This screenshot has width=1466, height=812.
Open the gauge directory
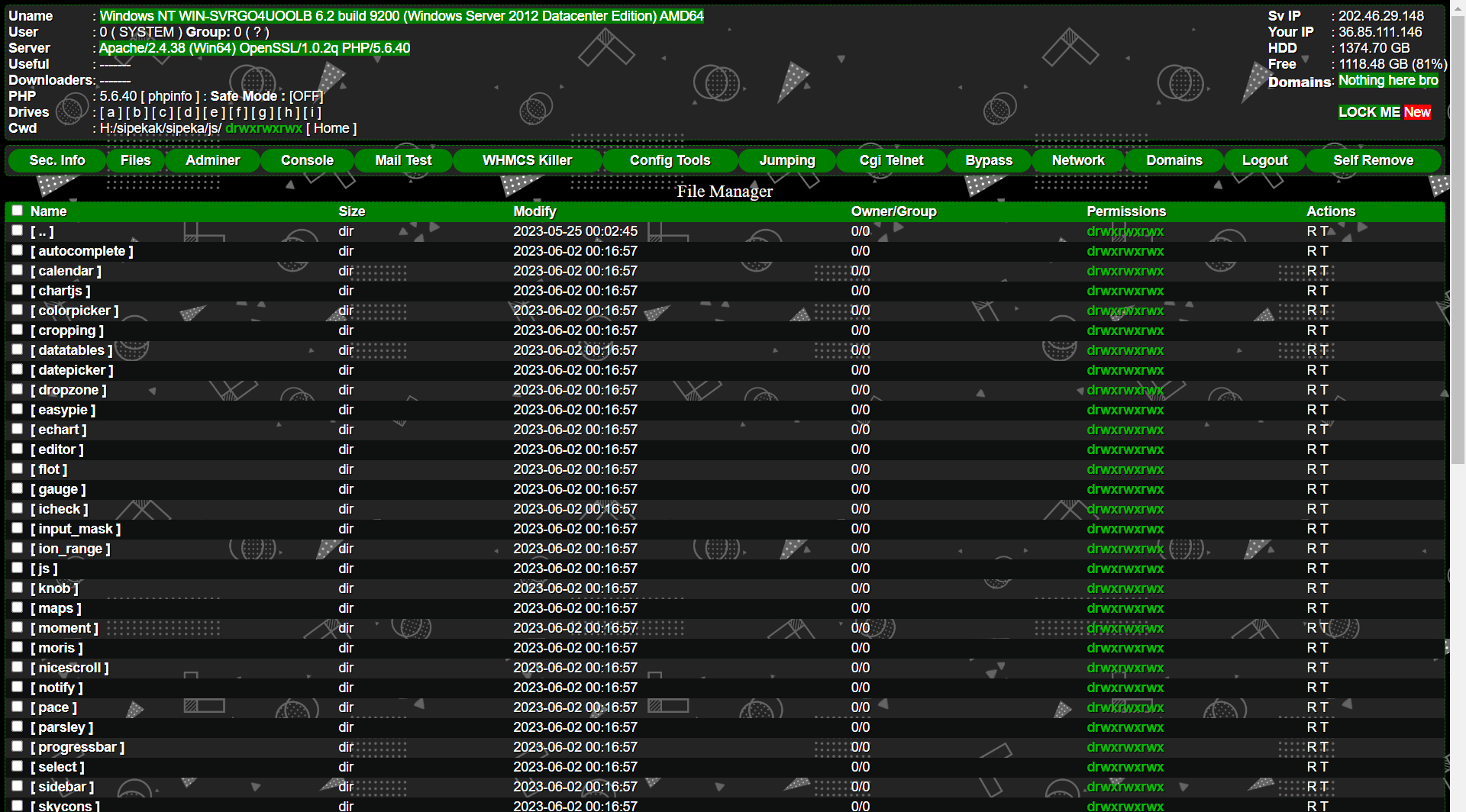pos(58,489)
